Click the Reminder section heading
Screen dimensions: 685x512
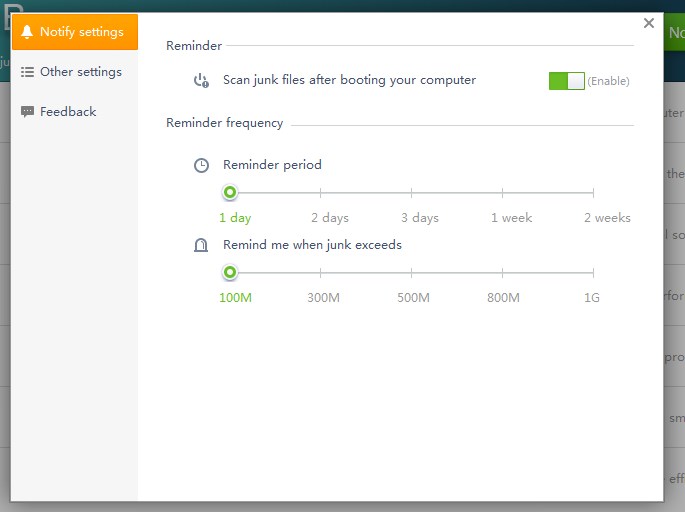point(194,46)
